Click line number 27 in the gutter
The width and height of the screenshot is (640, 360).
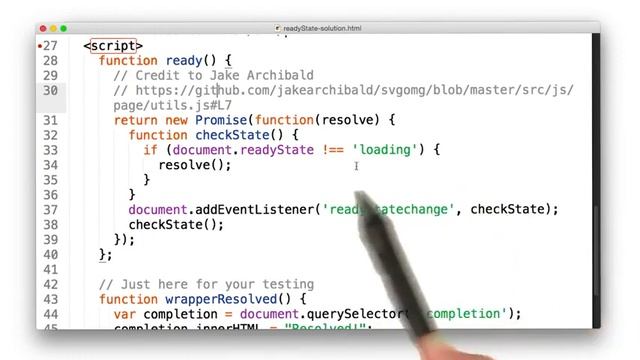[x=50, y=46]
